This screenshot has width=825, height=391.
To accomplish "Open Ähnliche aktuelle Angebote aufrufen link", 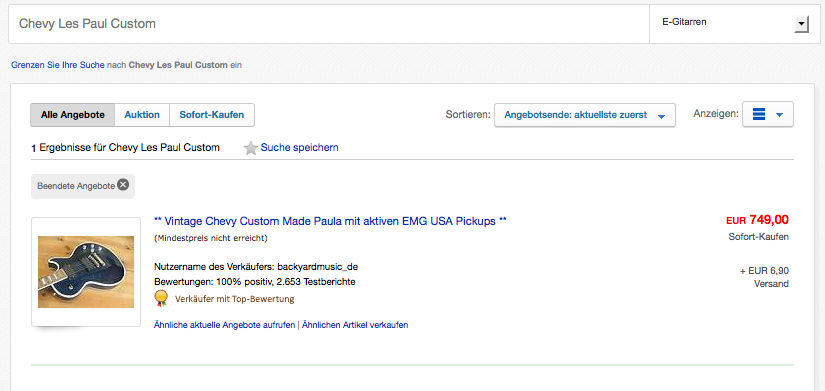I will (x=224, y=325).
